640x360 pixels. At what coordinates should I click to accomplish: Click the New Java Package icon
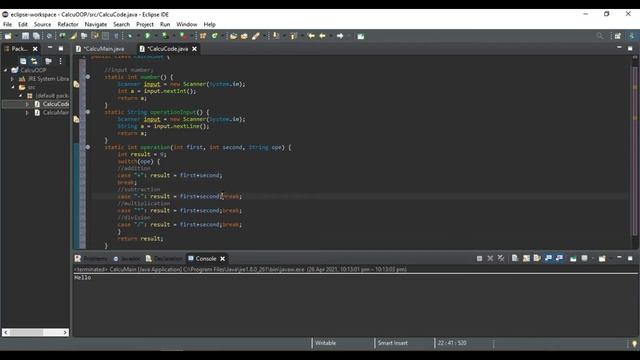pyautogui.click(x=203, y=36)
